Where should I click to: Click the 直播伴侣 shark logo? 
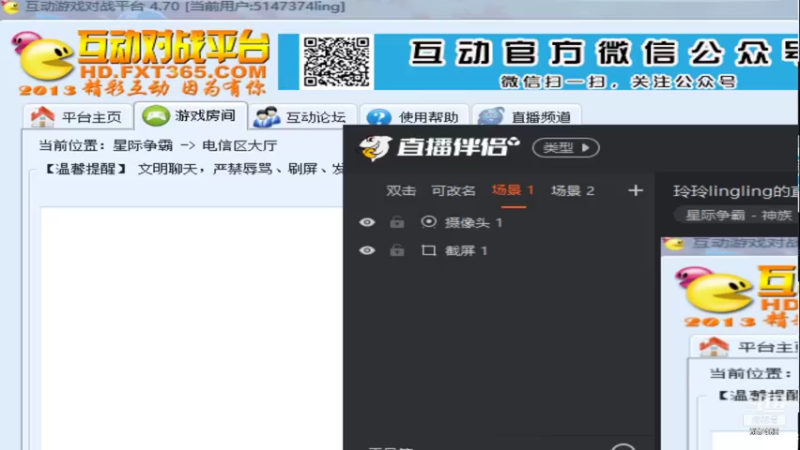(x=376, y=148)
